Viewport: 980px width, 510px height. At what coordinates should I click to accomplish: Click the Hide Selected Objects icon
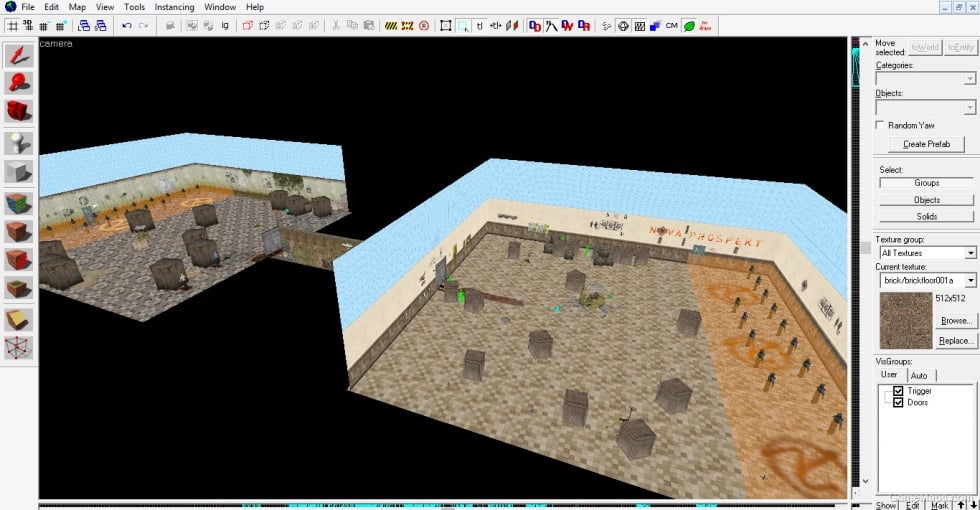tap(248, 26)
